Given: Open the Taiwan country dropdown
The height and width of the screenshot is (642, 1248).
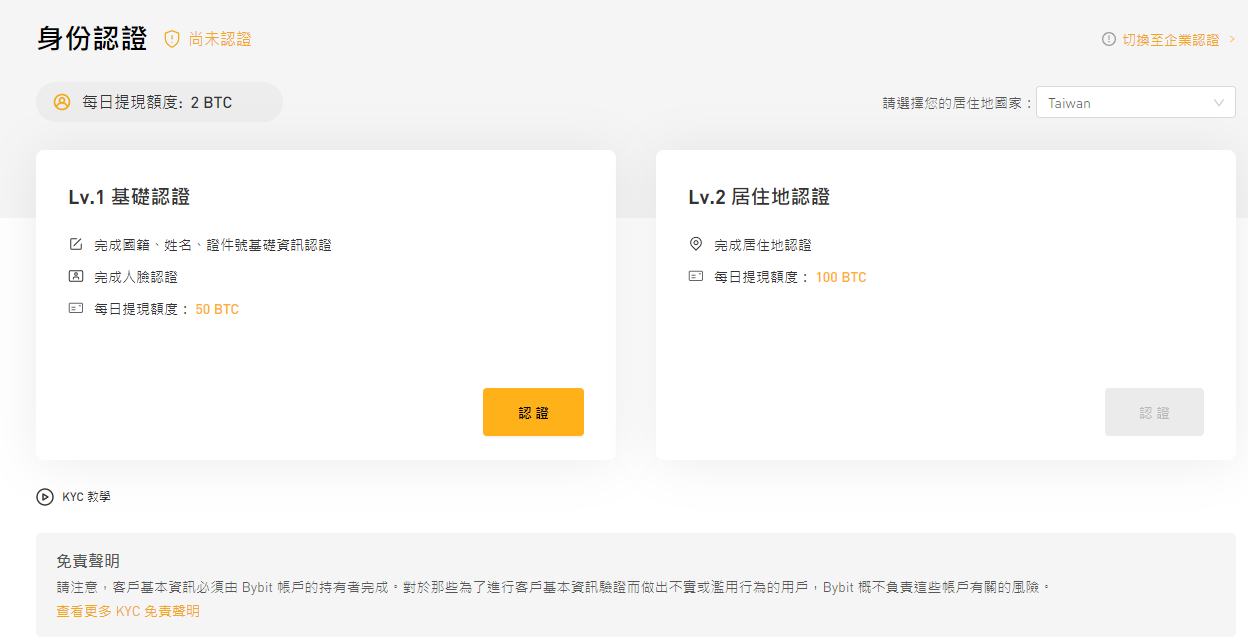Looking at the screenshot, I should pyautogui.click(x=1136, y=101).
